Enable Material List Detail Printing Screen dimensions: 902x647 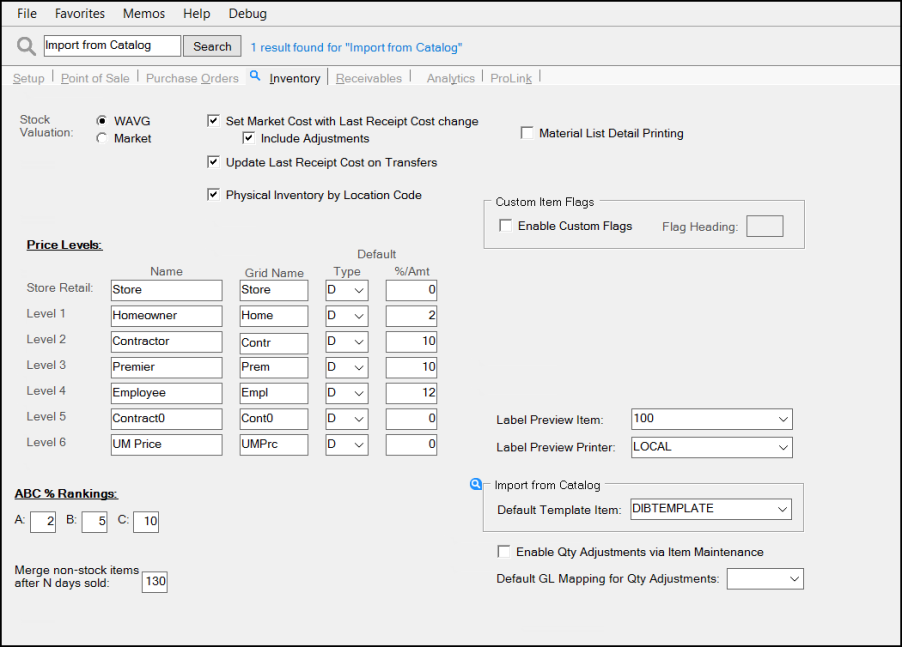527,133
